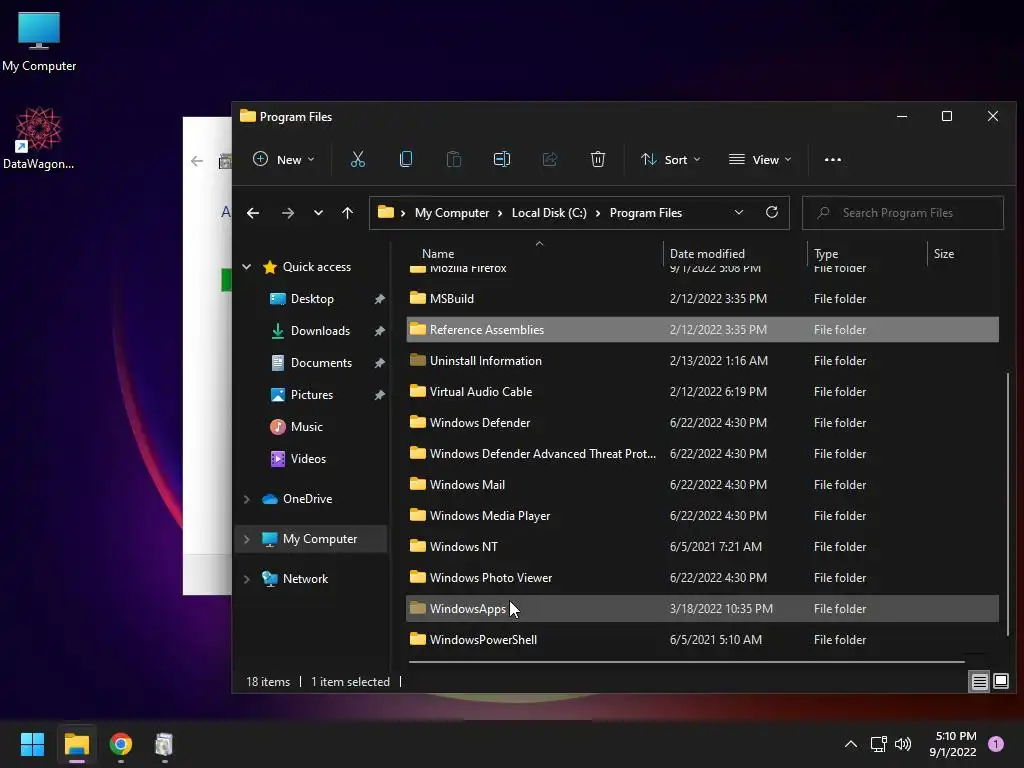Select the Windows Media Player folder
The width and height of the screenshot is (1024, 768).
click(702, 516)
